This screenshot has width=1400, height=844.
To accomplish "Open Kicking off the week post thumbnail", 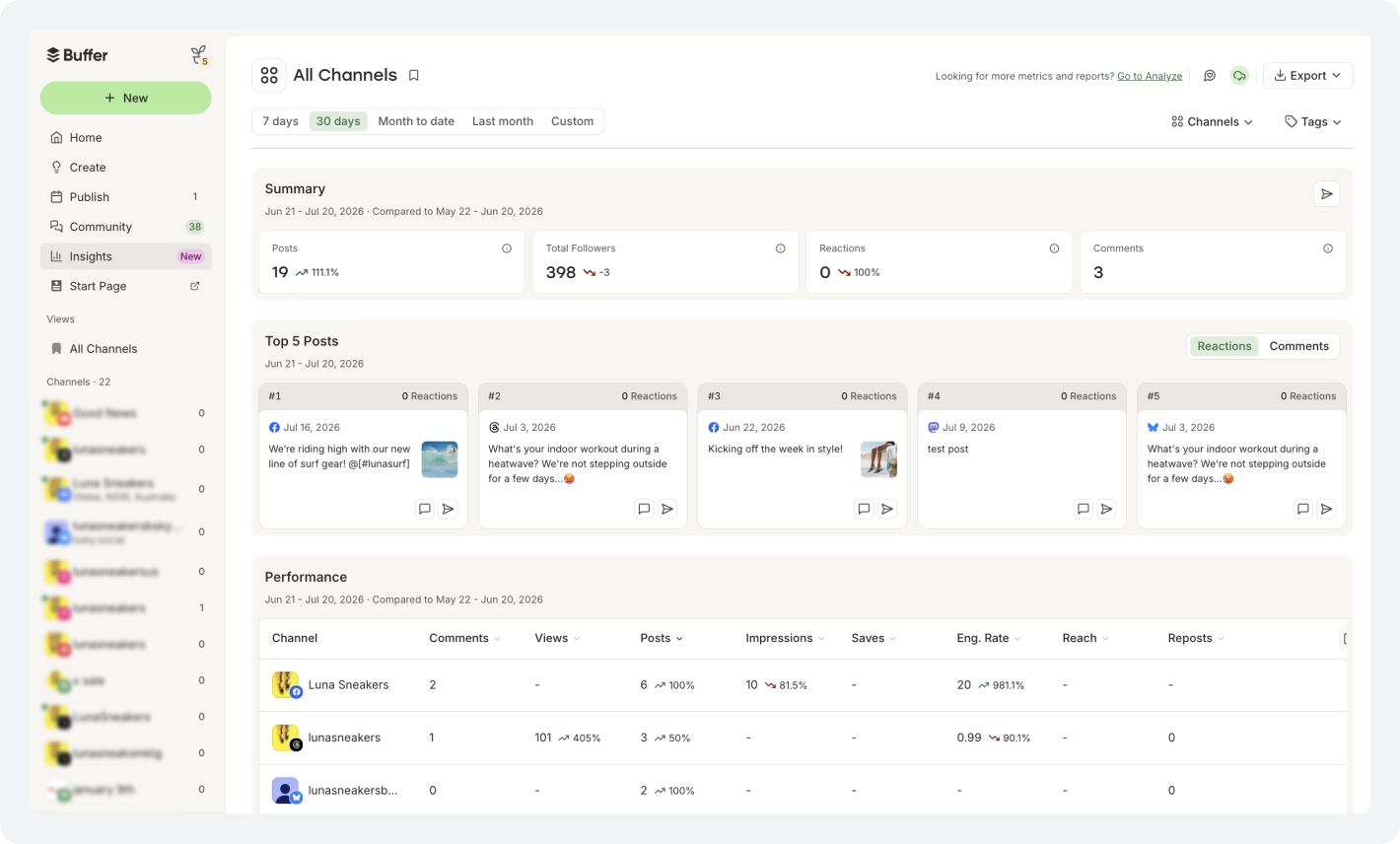I will tap(878, 459).
